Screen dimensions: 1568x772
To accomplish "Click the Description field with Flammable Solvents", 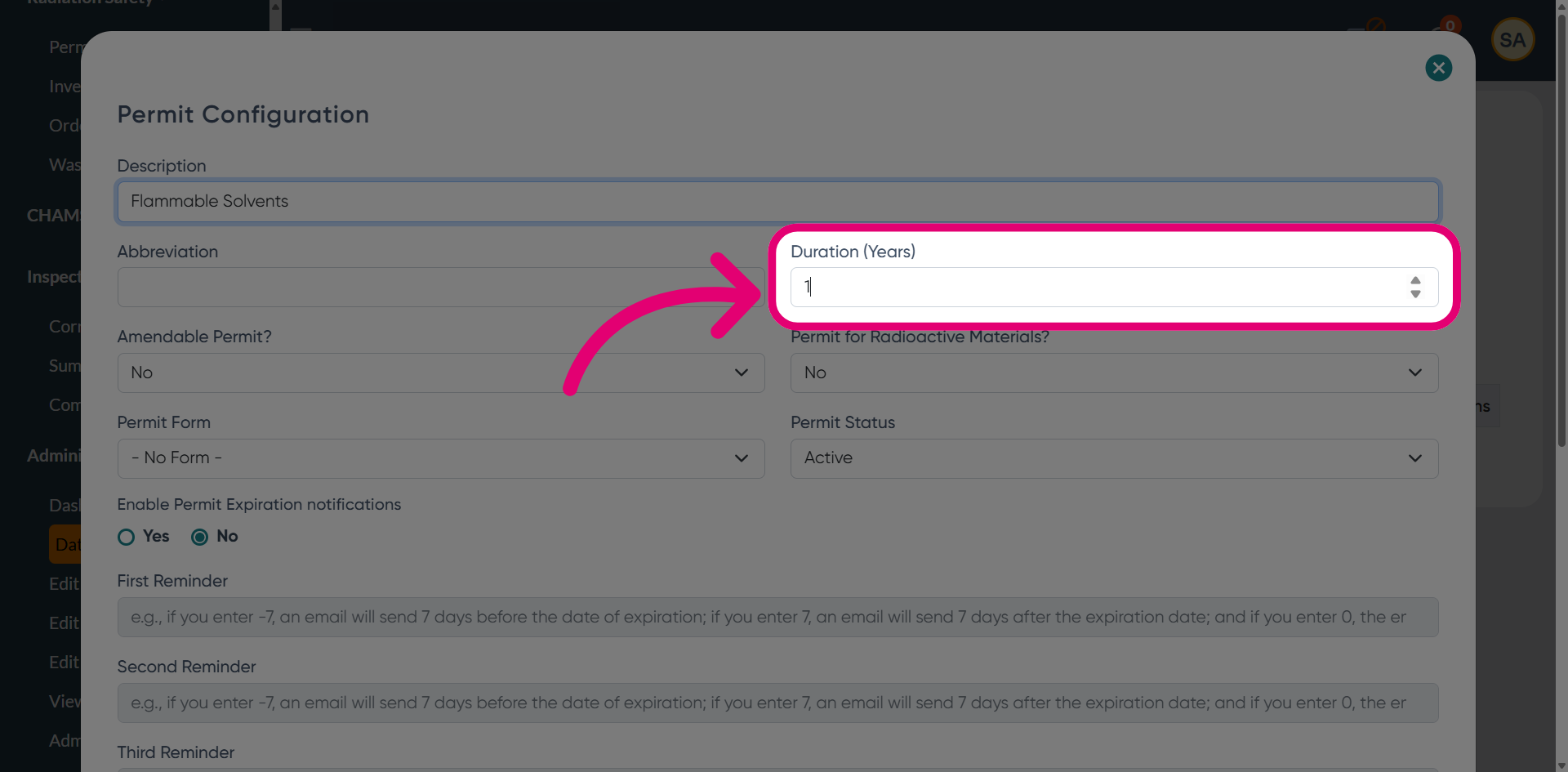I will click(x=777, y=202).
